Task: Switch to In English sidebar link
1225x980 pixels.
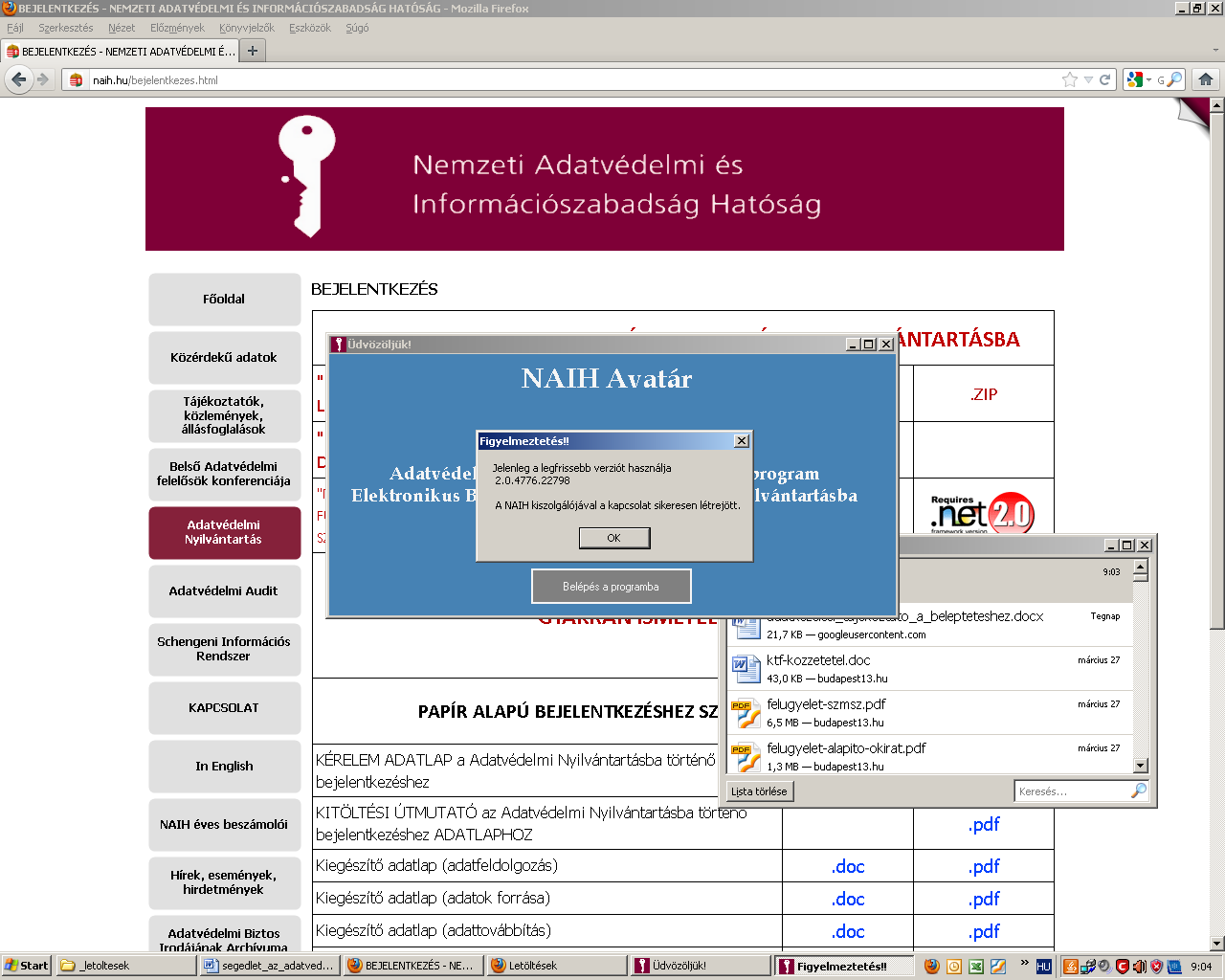Action: click(224, 766)
